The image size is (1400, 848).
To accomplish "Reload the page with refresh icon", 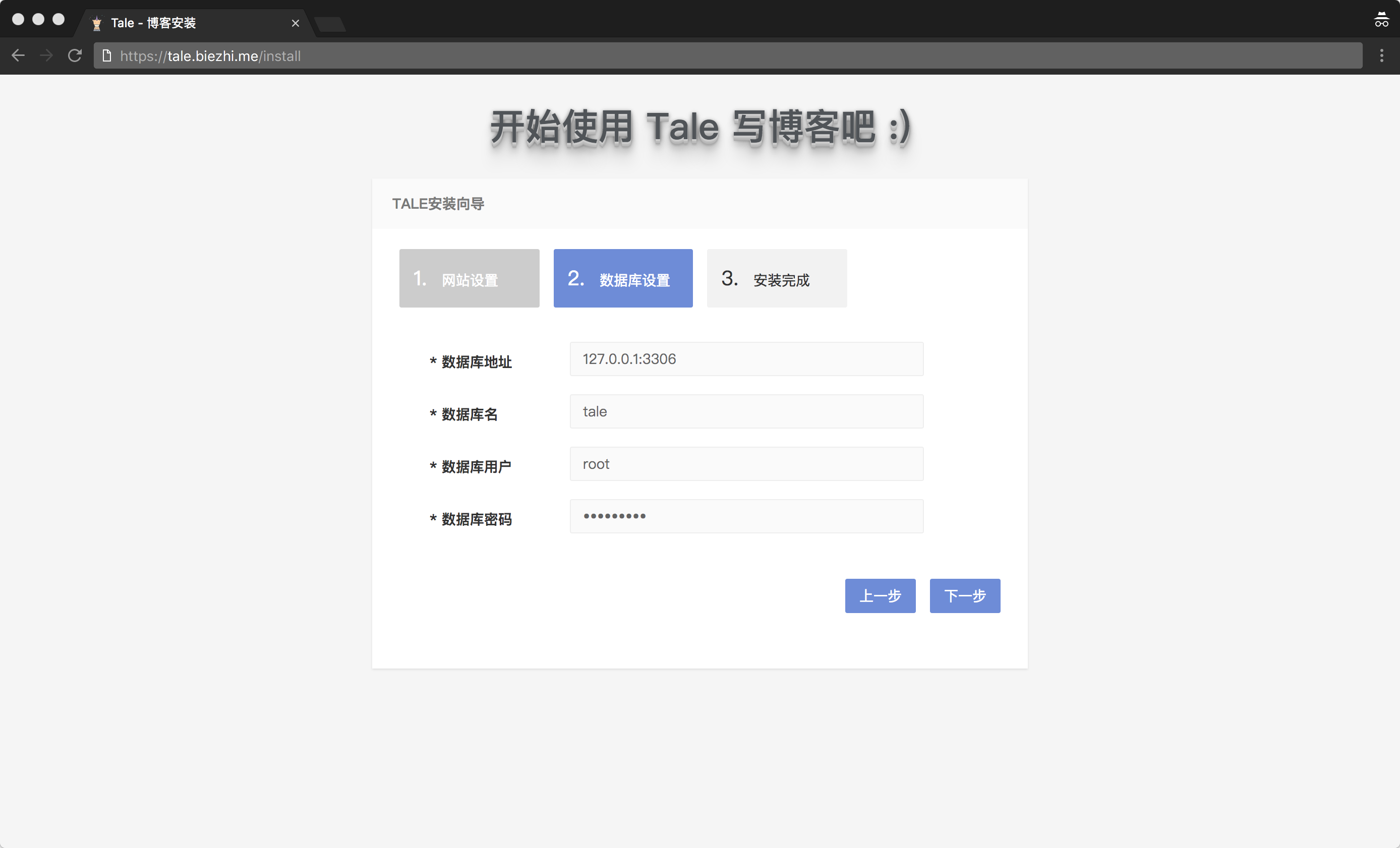I will point(75,55).
